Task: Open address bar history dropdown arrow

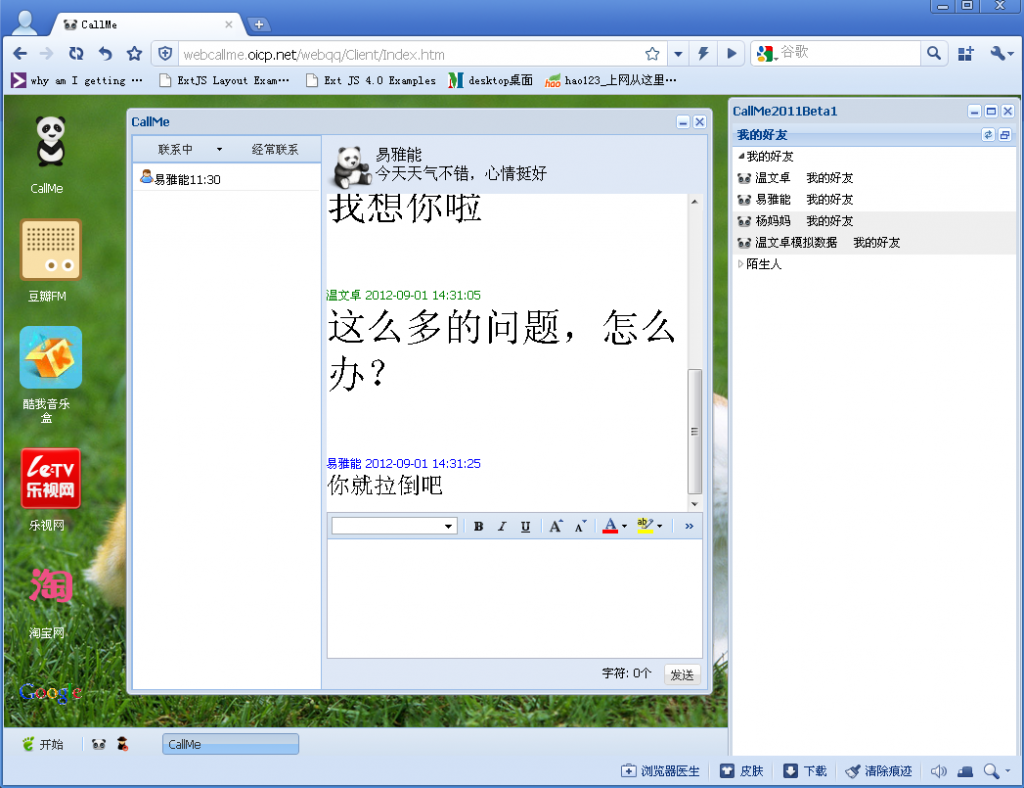Action: [678, 54]
